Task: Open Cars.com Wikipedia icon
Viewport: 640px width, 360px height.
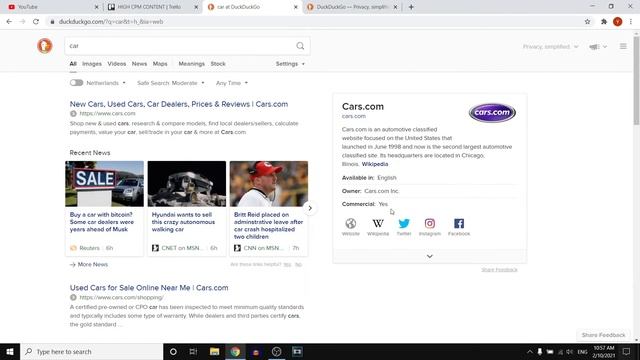Action: 378,223
